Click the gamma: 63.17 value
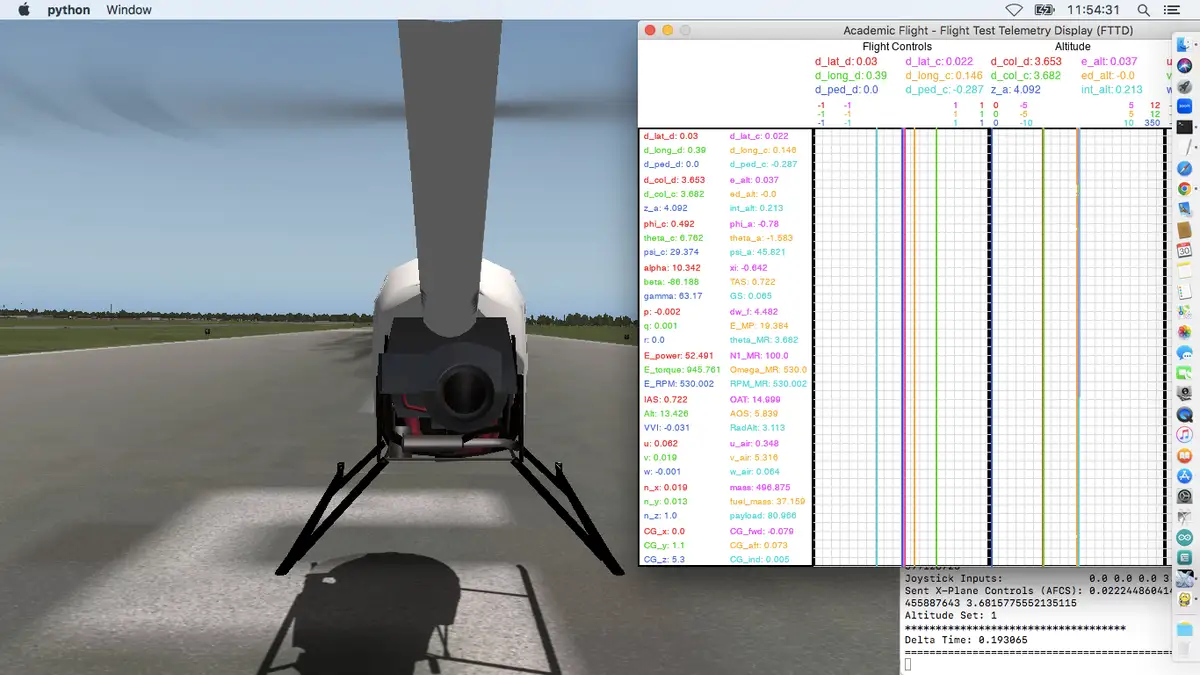Screen dimensions: 1200x675 673,296
